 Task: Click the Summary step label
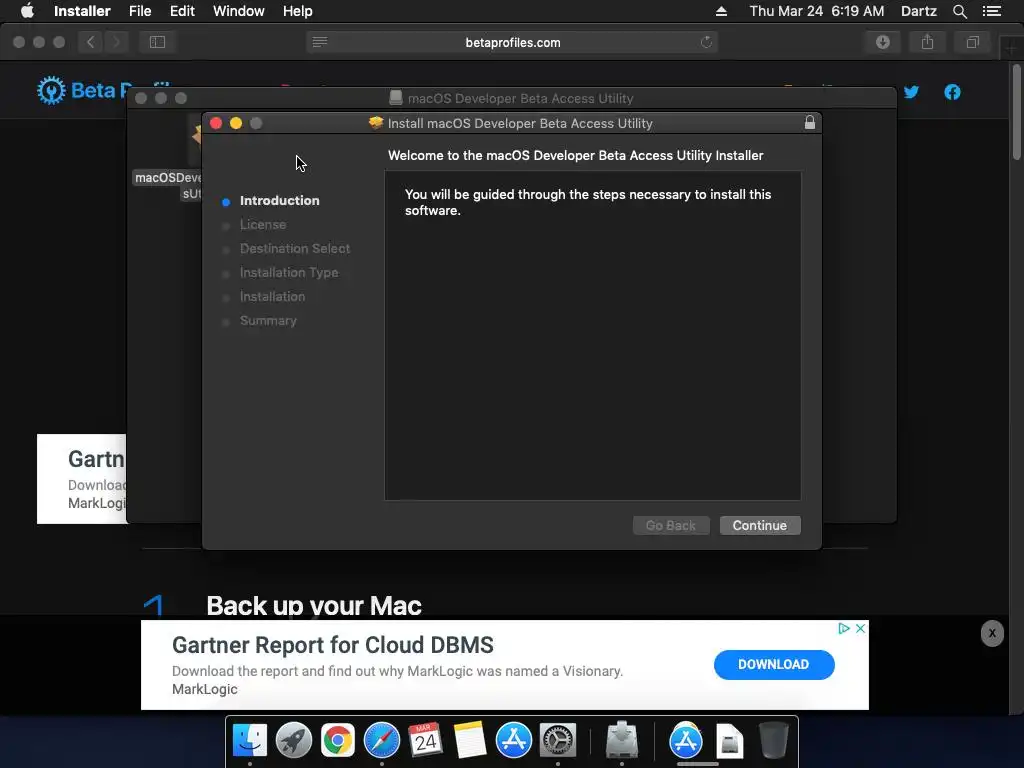[x=268, y=321]
